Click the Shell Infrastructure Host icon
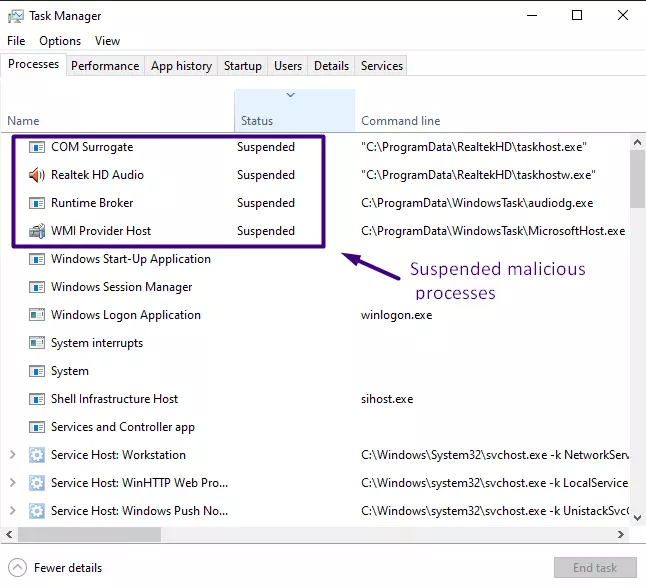This screenshot has width=646, height=588. (37, 399)
